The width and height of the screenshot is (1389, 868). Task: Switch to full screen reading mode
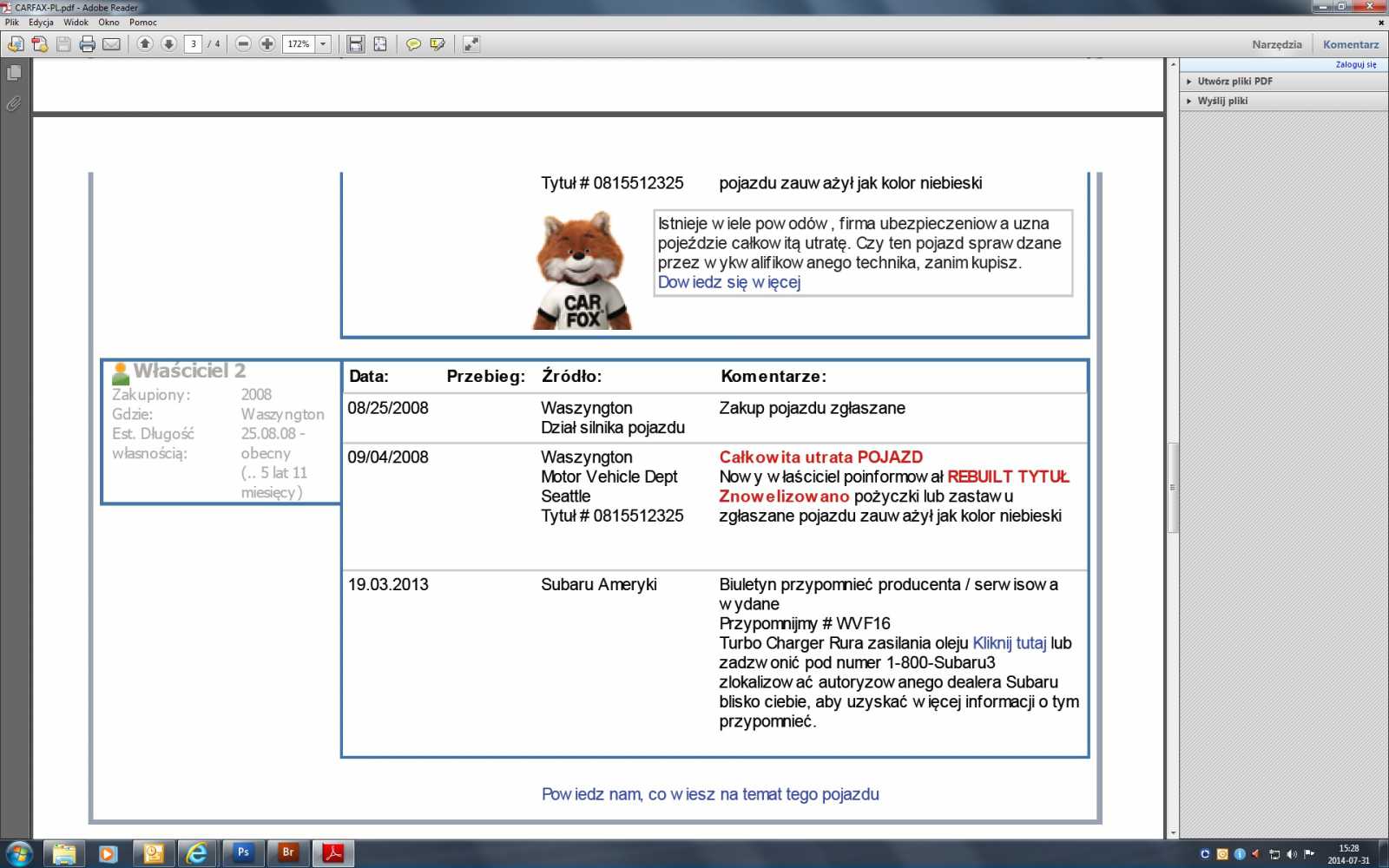pyautogui.click(x=471, y=44)
